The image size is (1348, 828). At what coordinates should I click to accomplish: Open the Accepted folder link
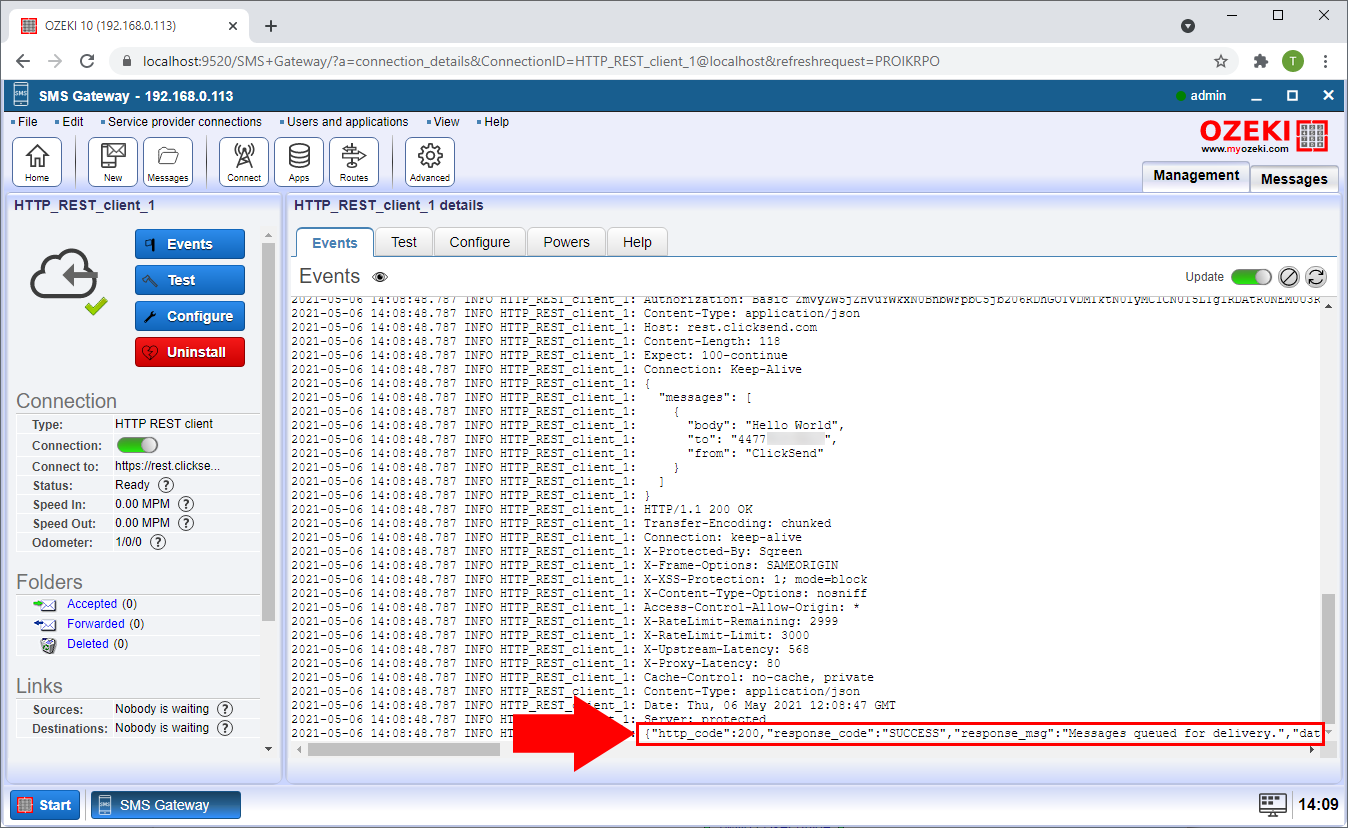click(92, 604)
